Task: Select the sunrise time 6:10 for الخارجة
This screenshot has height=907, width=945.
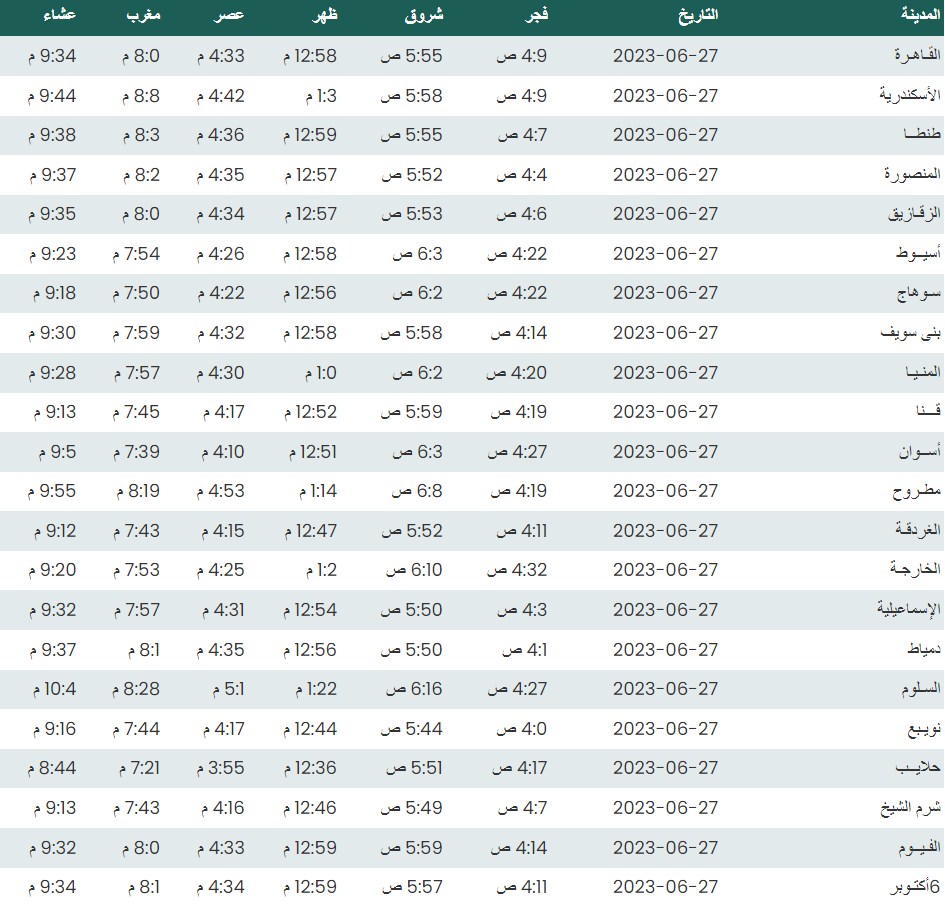Action: 414,570
